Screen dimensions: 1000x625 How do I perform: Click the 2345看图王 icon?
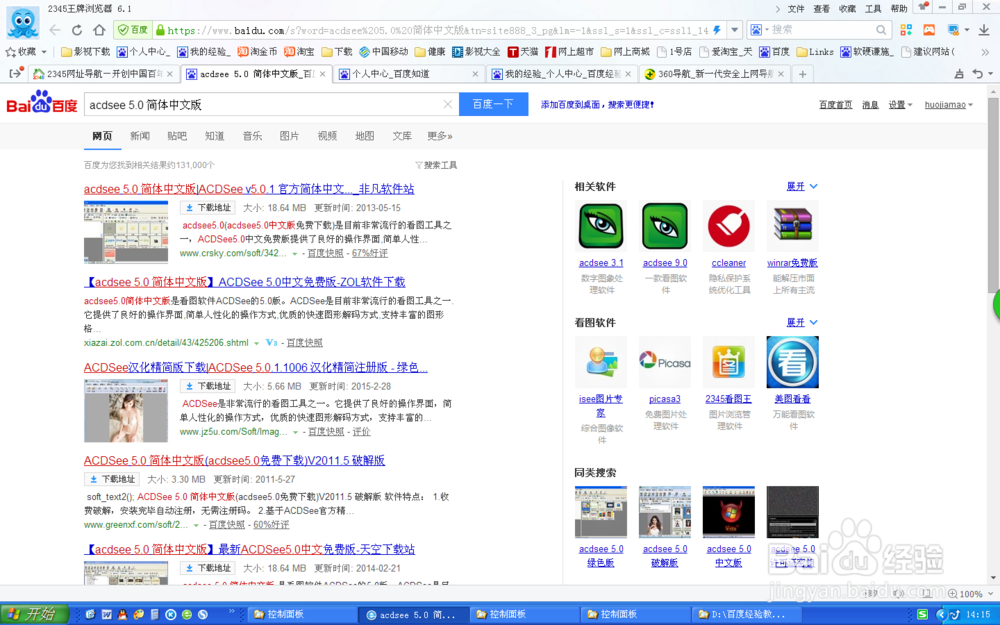point(728,362)
